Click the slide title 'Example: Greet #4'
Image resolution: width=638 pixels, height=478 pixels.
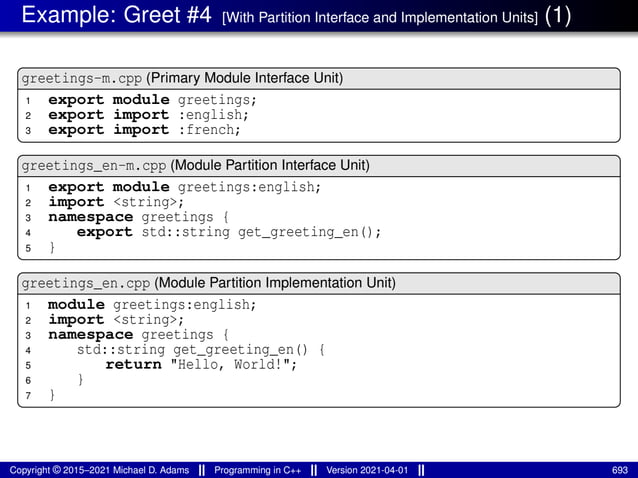tap(116, 15)
